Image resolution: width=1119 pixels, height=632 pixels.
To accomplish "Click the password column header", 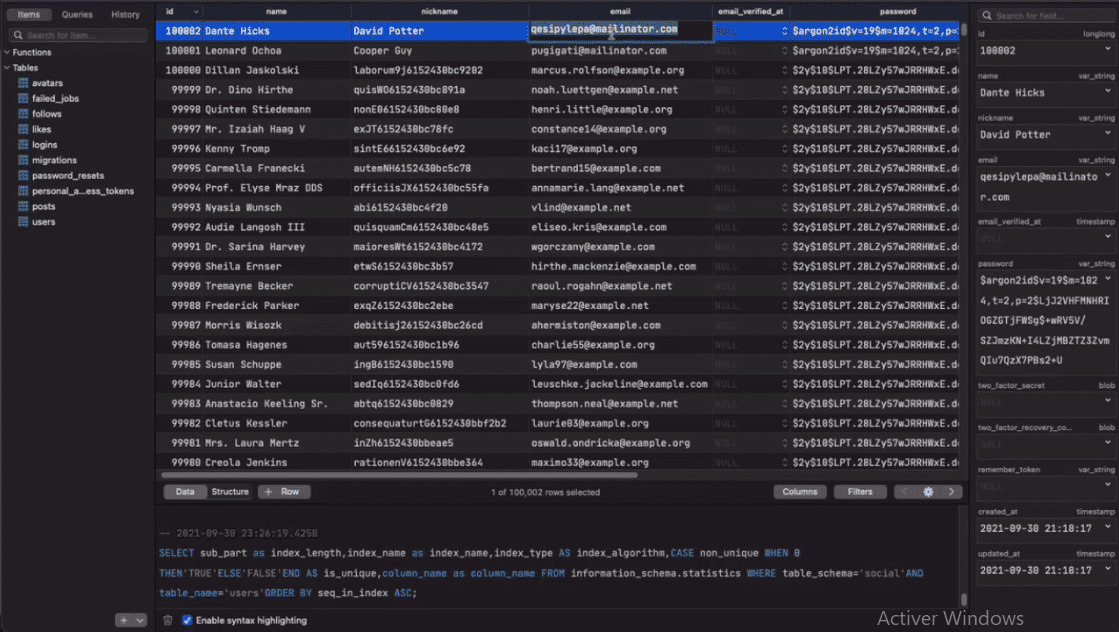I will (898, 11).
